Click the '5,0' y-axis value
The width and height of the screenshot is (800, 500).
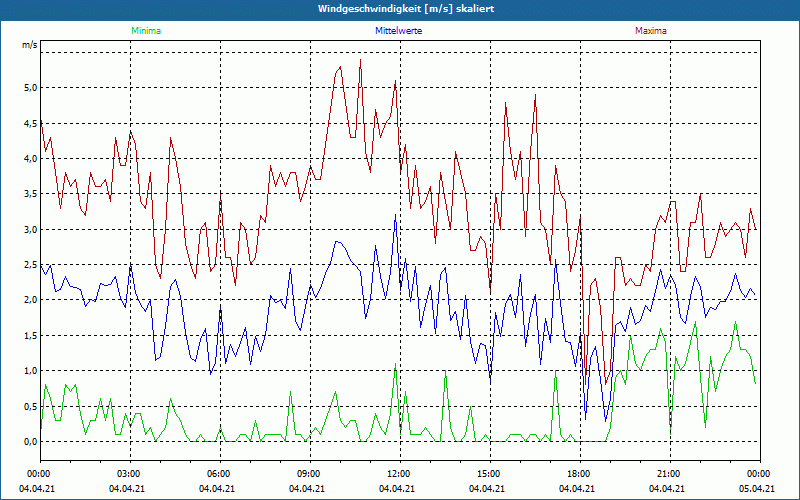(31, 88)
